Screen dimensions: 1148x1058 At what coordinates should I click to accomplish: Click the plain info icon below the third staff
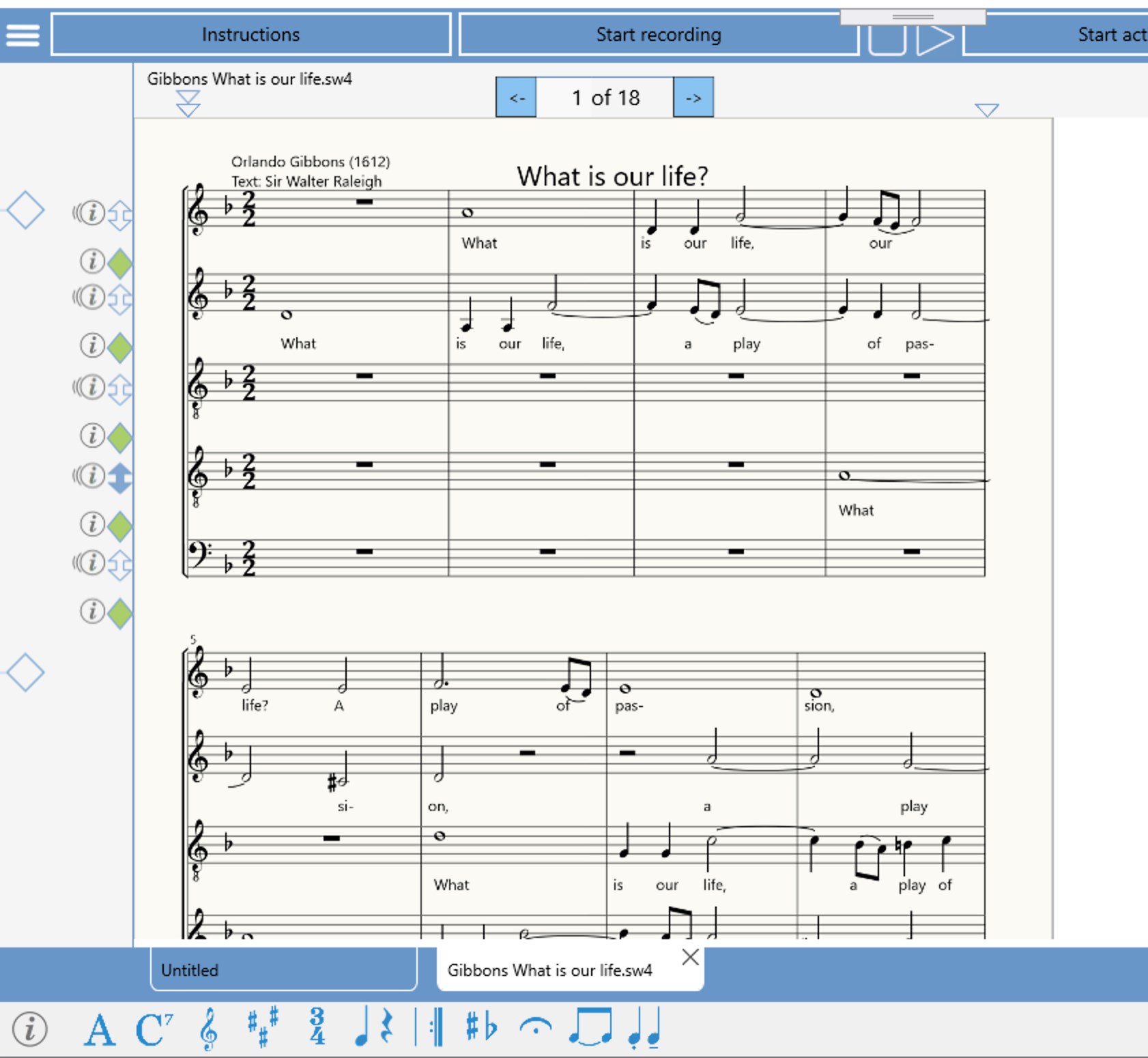click(92, 435)
